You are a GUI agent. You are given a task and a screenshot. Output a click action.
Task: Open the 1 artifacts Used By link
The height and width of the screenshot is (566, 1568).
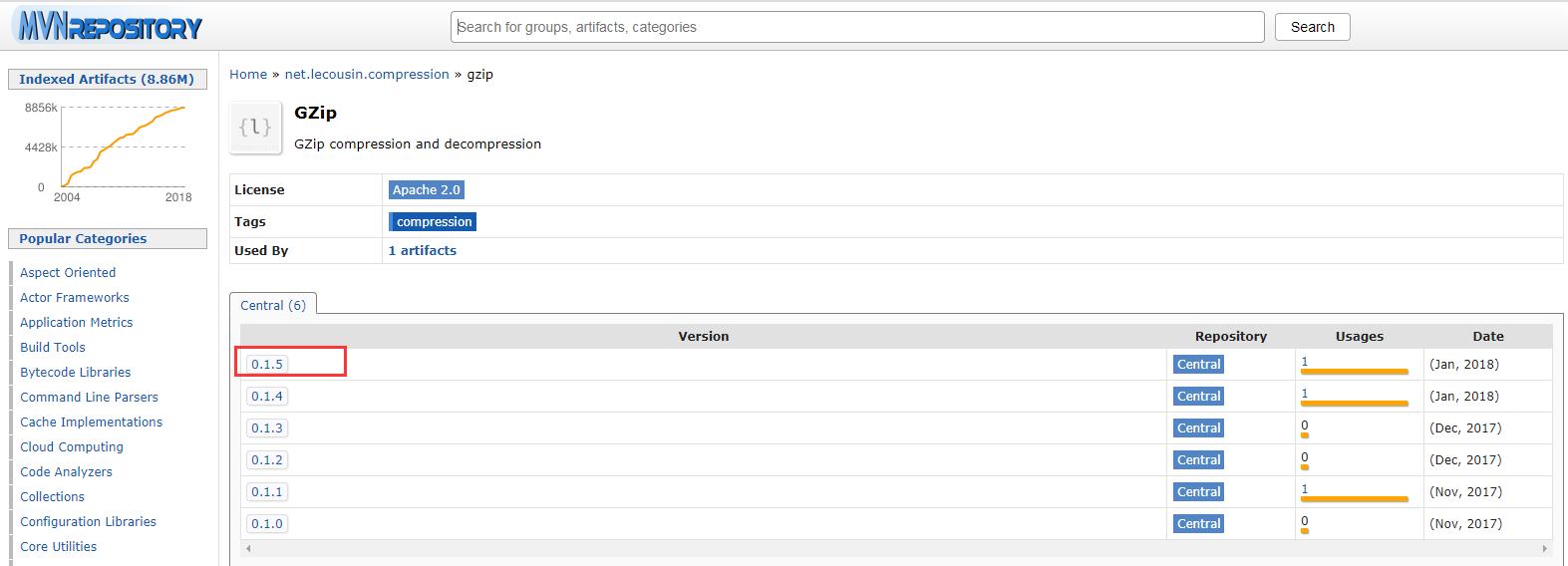point(423,251)
